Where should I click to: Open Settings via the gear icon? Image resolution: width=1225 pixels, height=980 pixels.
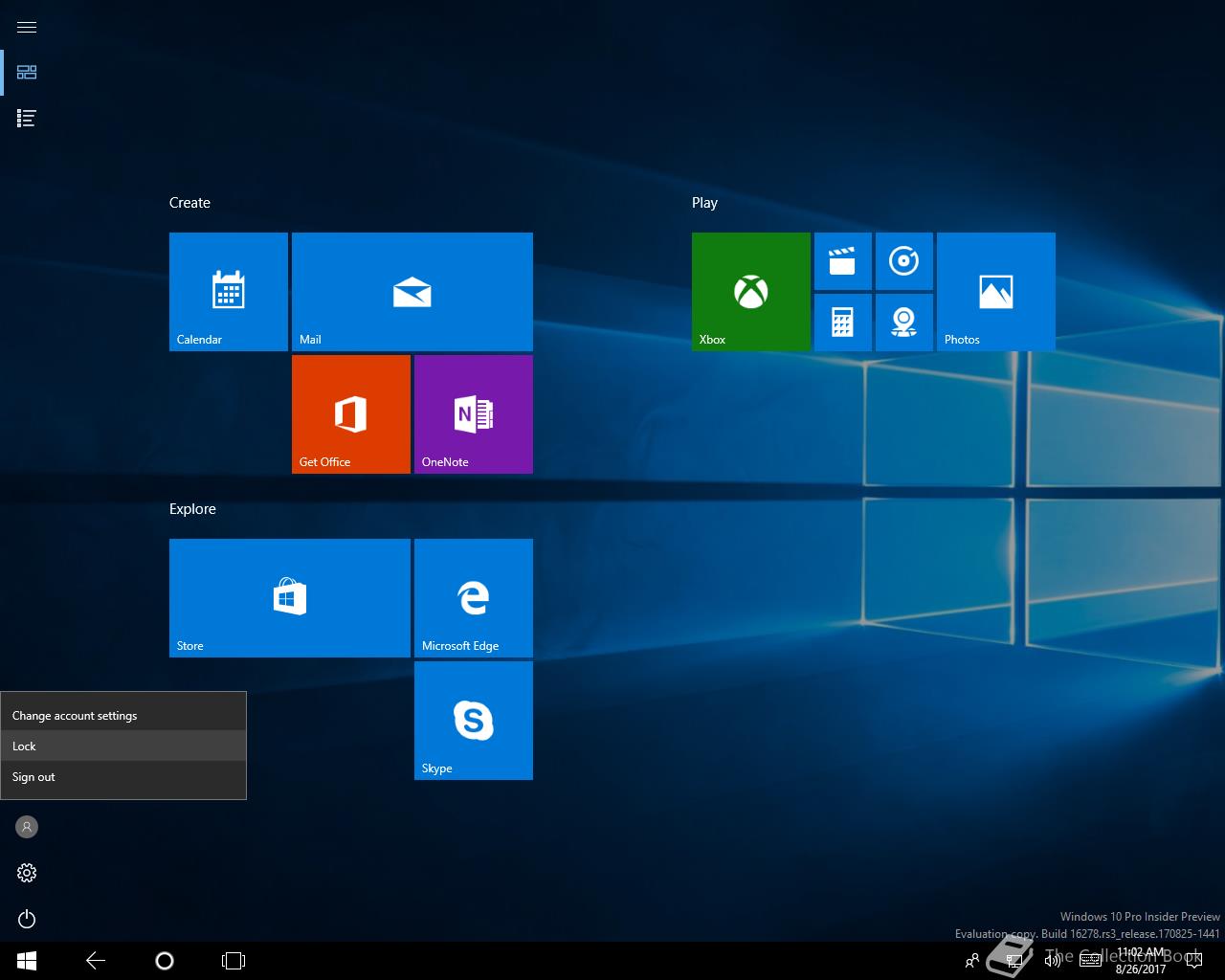point(27,873)
